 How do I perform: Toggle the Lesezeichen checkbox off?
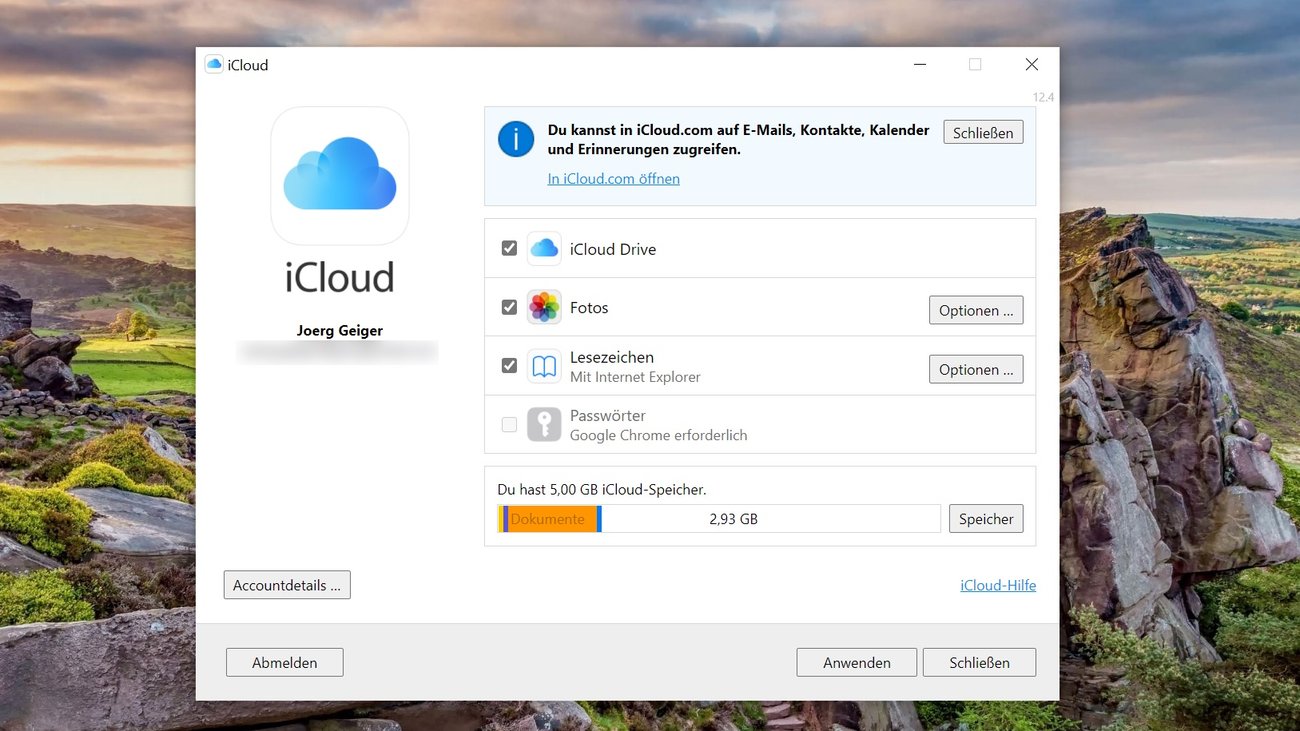(509, 366)
